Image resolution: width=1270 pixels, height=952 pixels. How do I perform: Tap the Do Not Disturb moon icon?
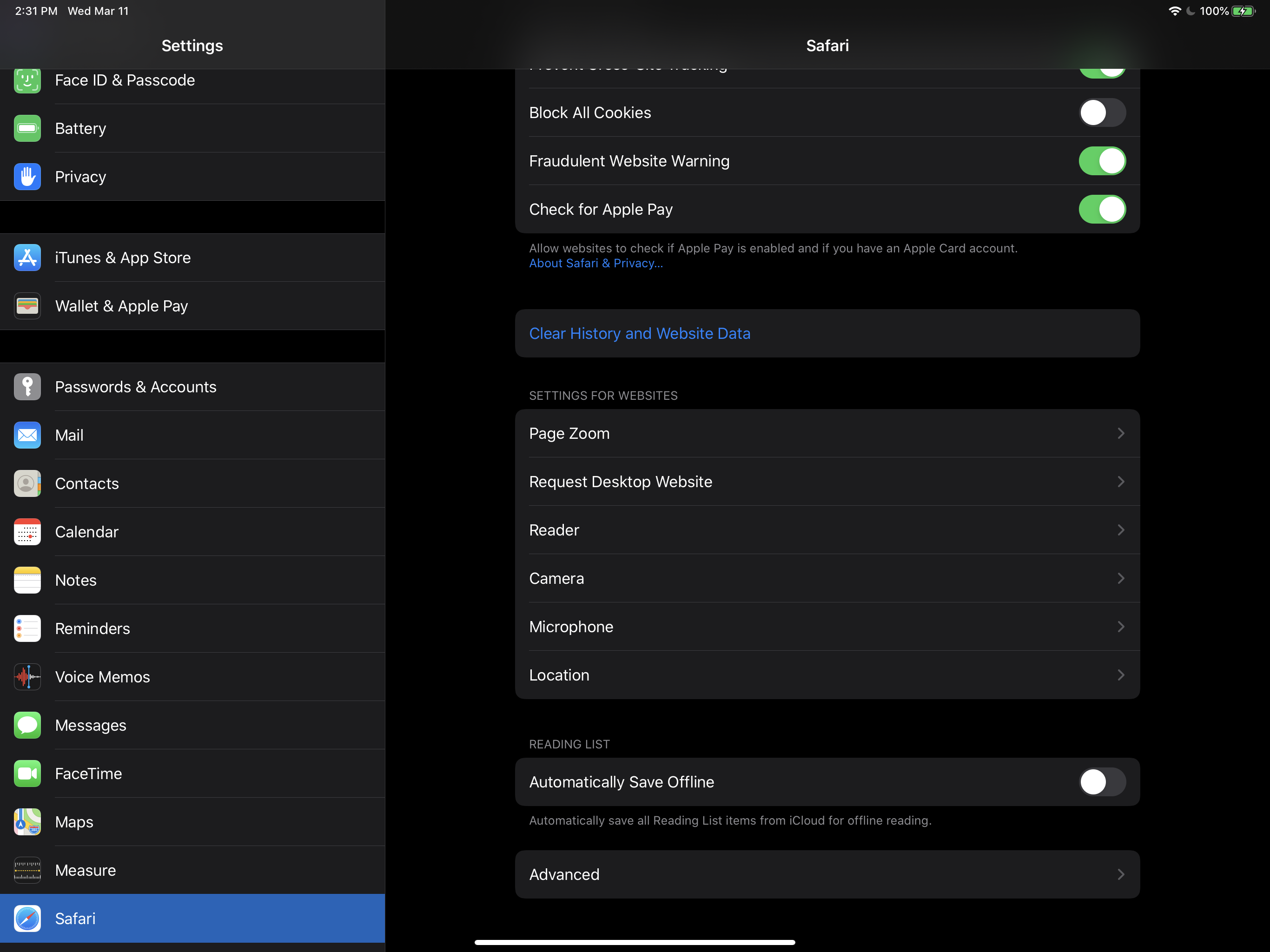[1191, 11]
